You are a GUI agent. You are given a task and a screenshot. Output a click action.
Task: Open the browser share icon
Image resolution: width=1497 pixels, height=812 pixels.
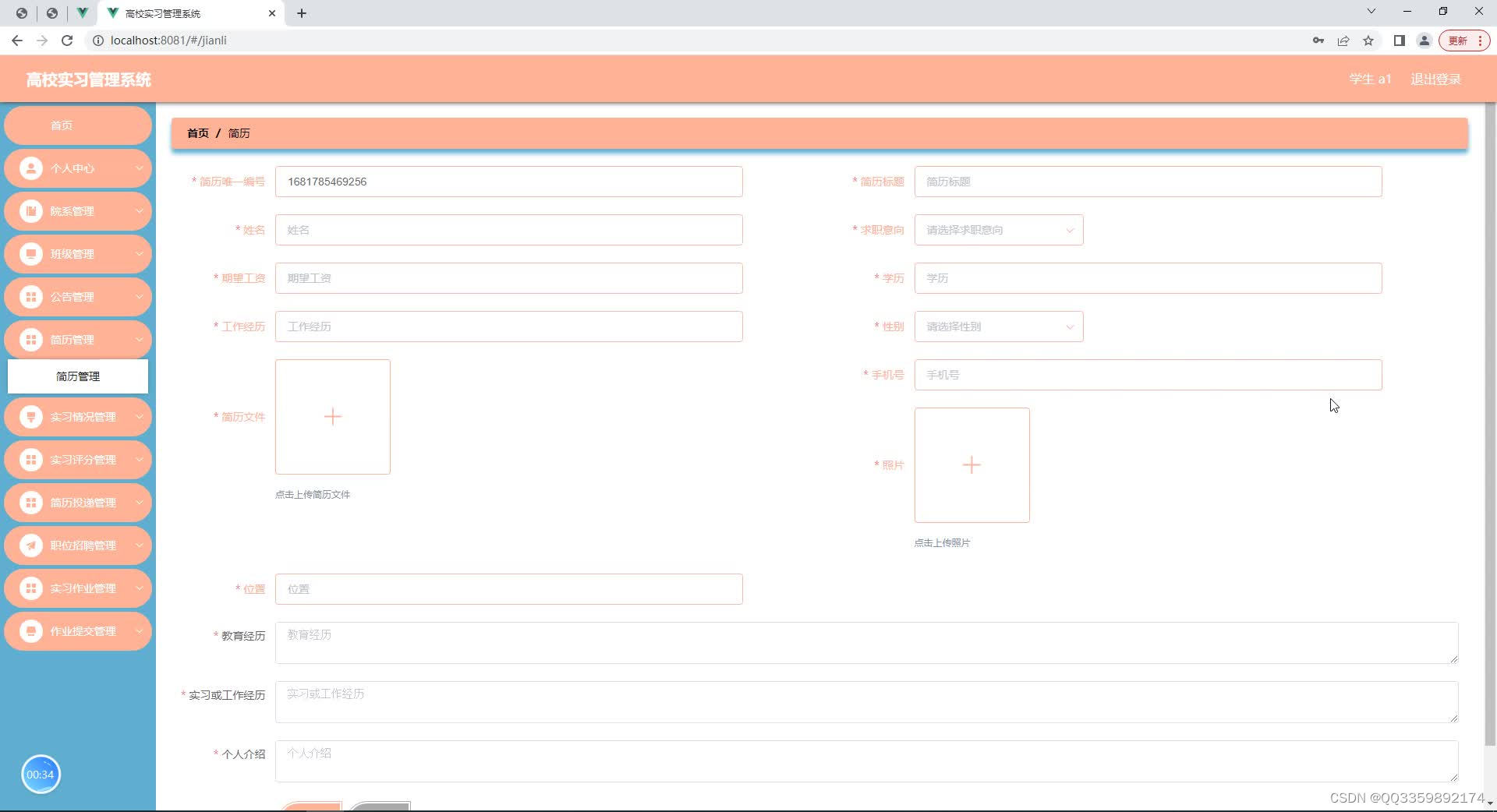(1343, 41)
